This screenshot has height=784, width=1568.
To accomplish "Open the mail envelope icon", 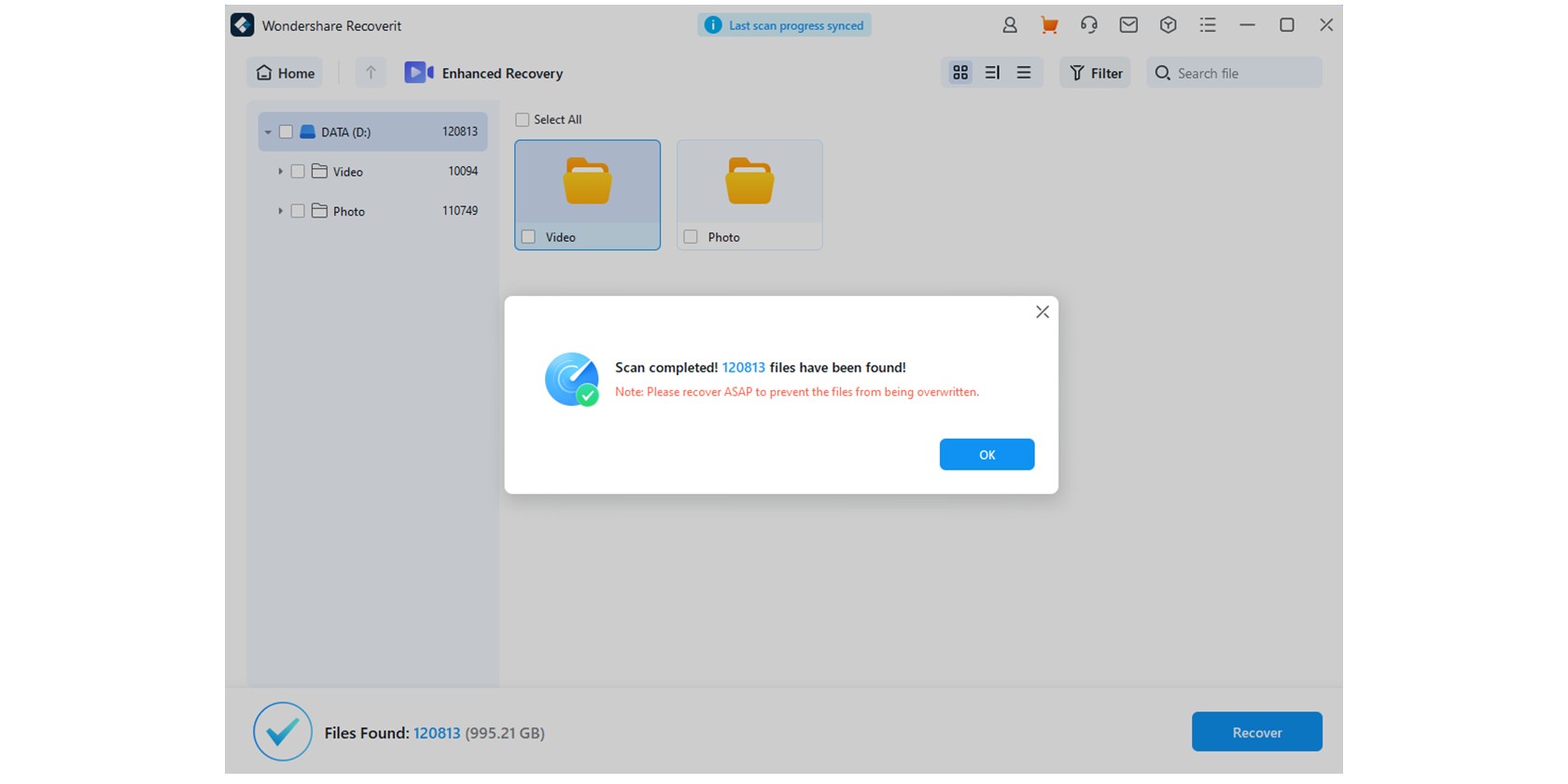I will coord(1128,25).
